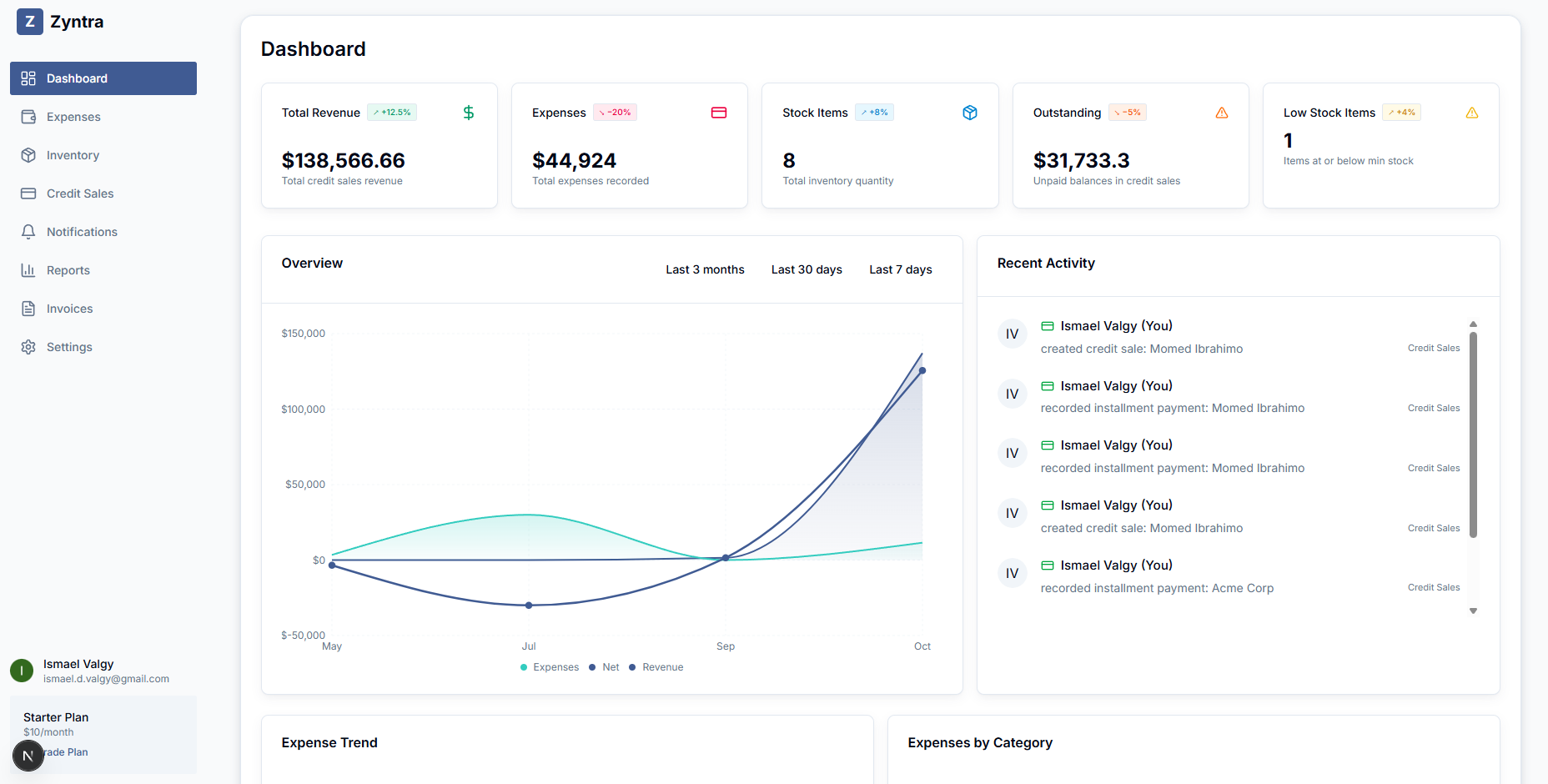
Task: Click the Upgrade Plan link
Action: pos(67,752)
